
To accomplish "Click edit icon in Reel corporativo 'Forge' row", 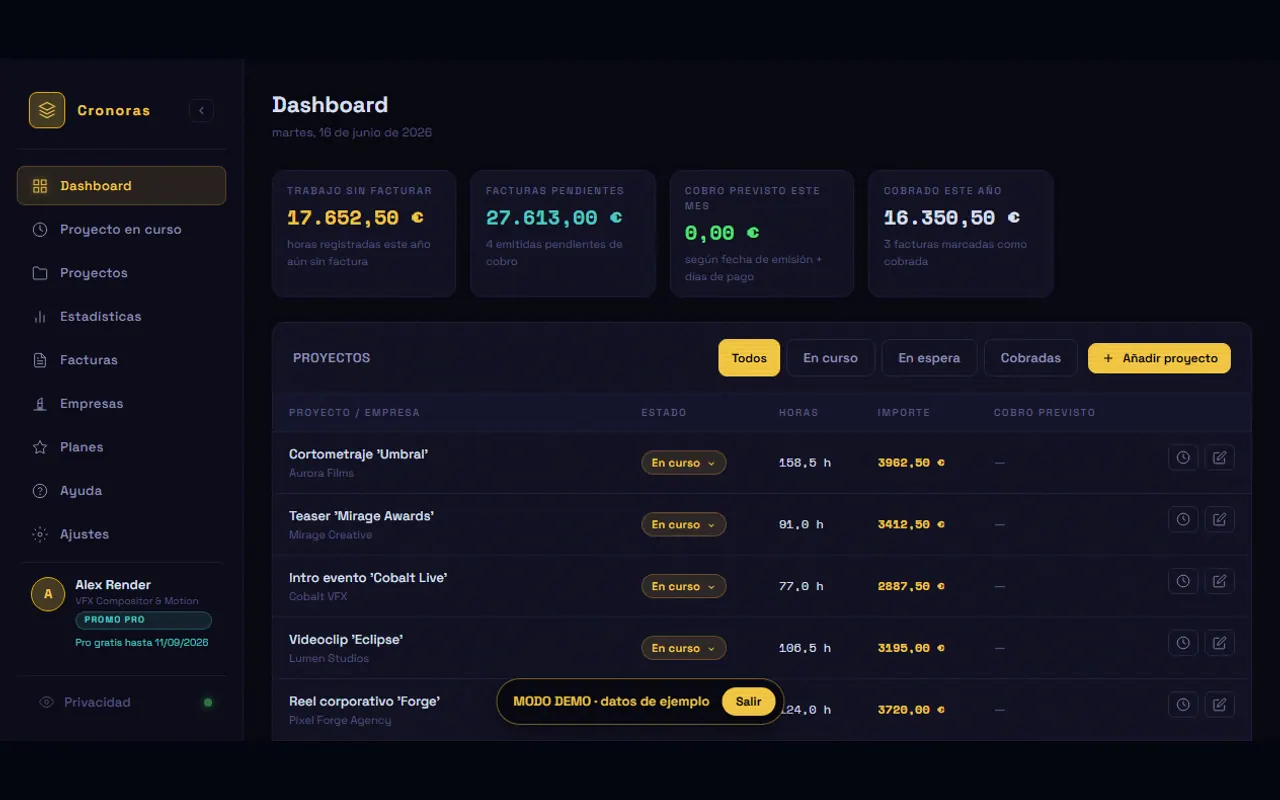I will [1219, 705].
